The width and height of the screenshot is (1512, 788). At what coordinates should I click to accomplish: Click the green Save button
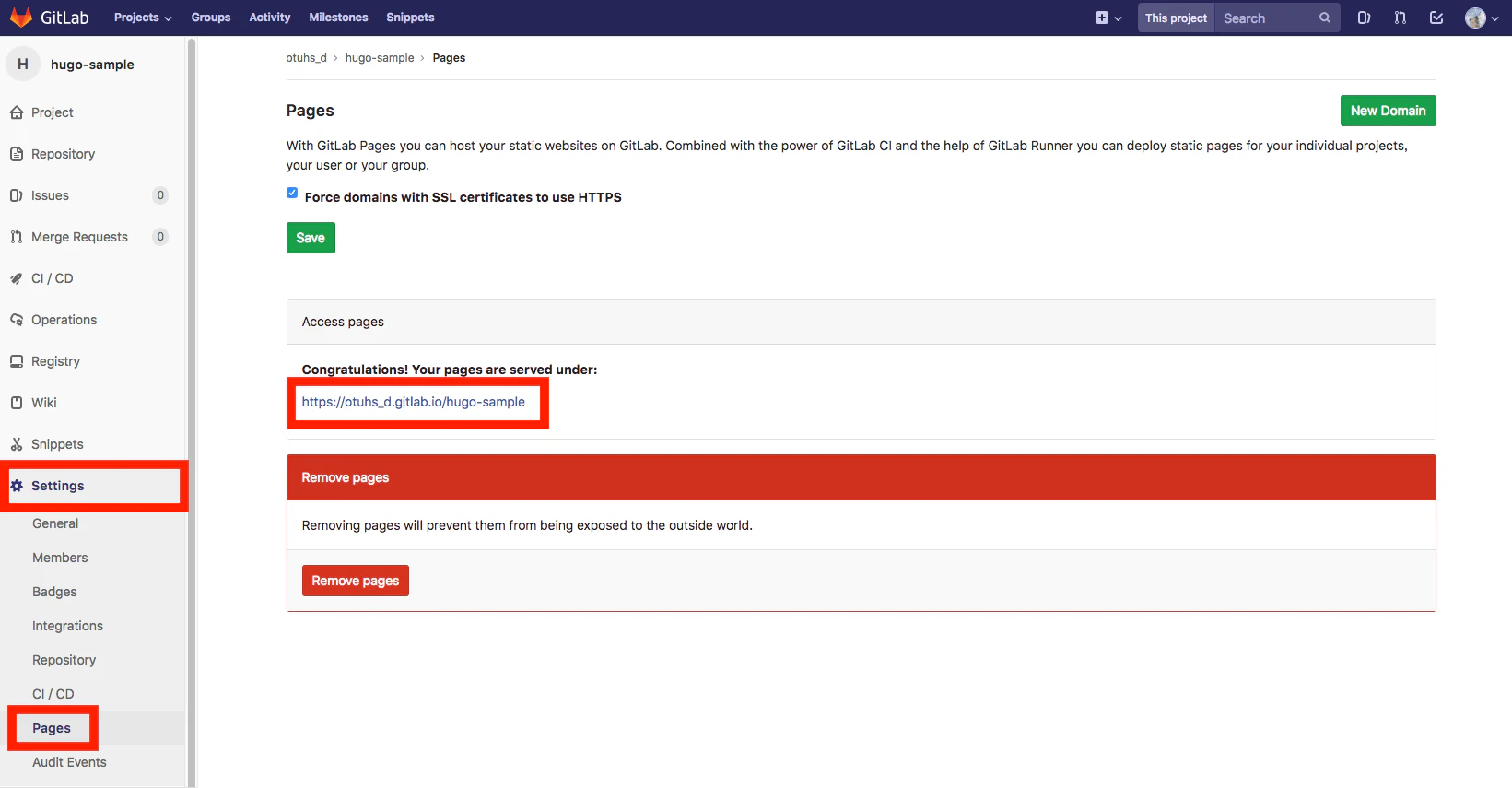click(311, 238)
